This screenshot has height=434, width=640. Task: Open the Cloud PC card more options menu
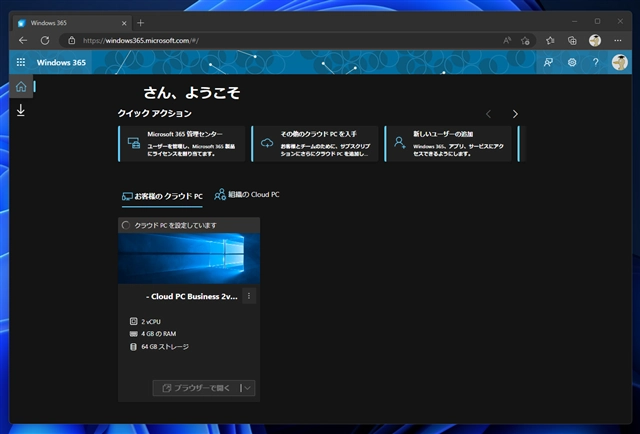249,296
